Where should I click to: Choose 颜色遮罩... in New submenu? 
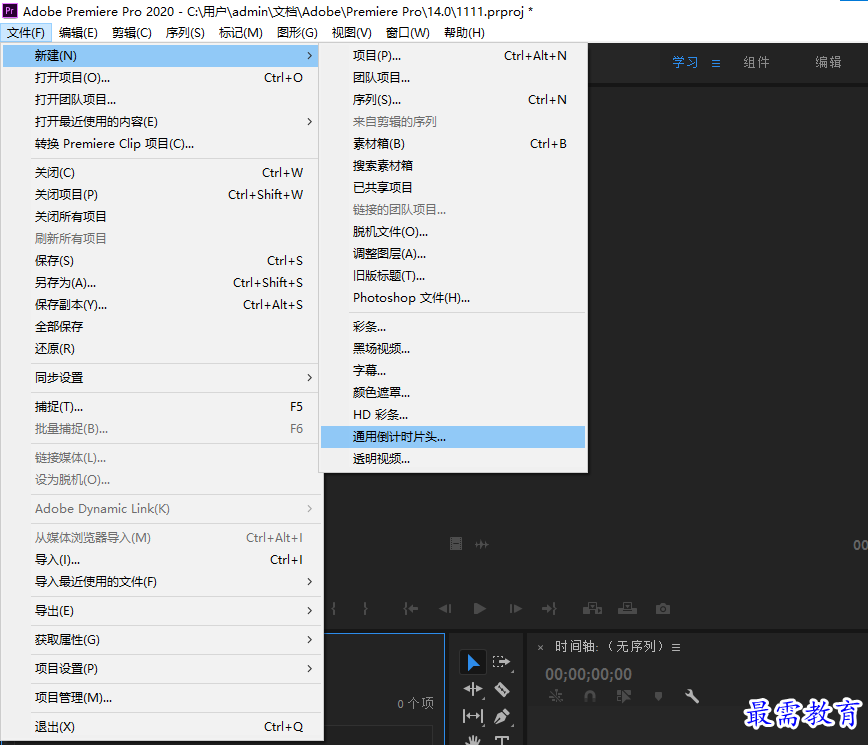(453, 392)
